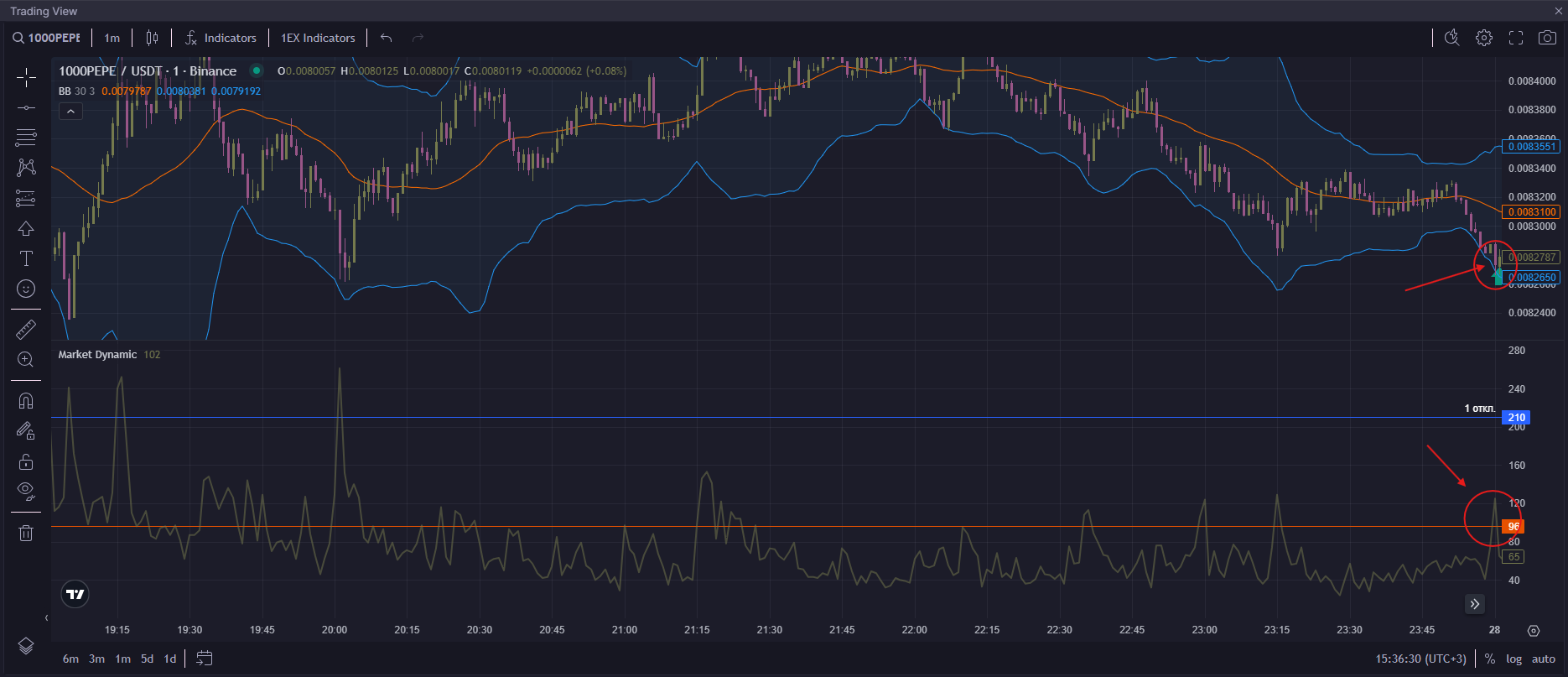
Task: Open the candlestick chart style dropdown
Action: (x=152, y=38)
